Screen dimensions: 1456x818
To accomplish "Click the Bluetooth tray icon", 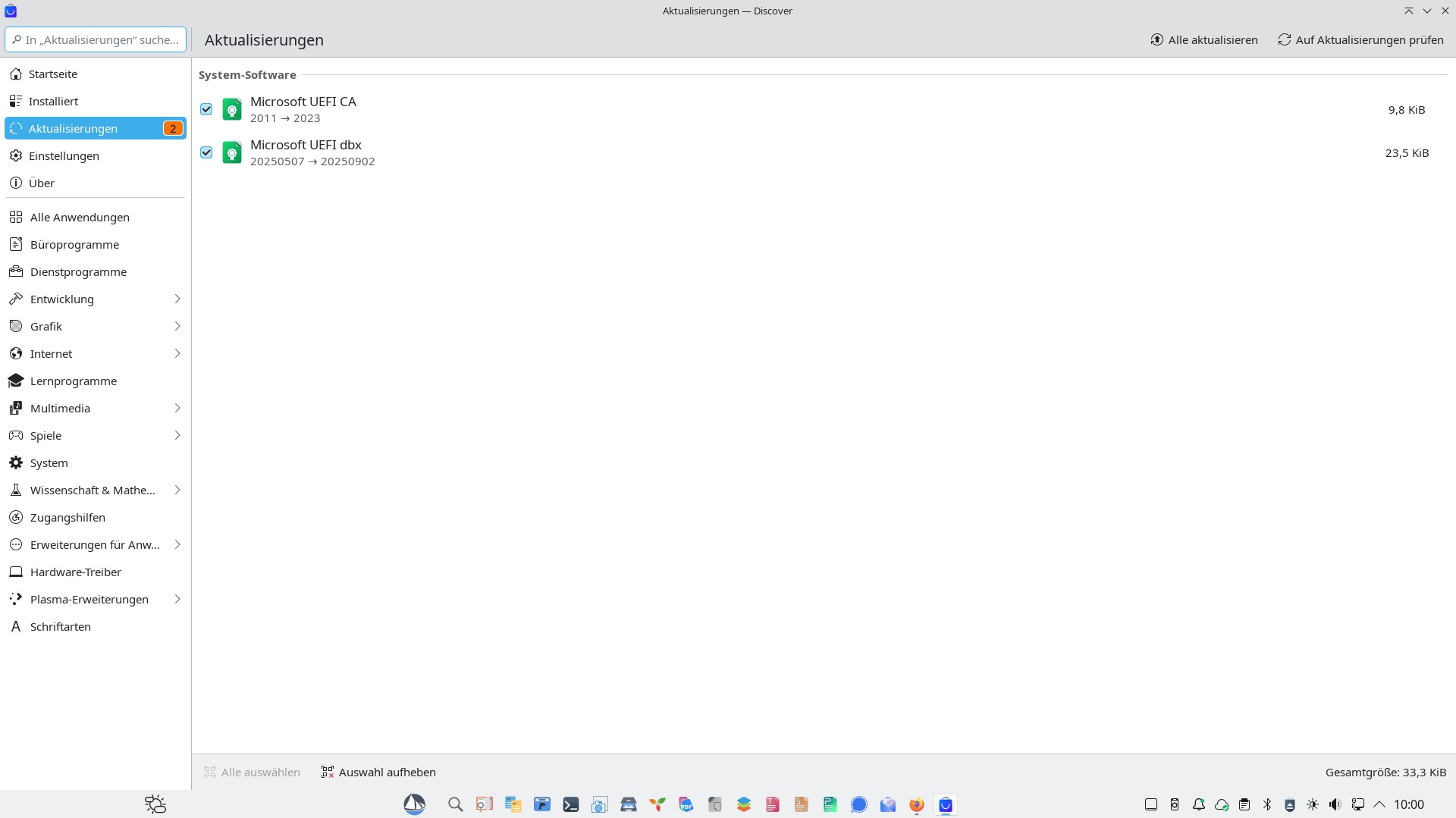I will [x=1267, y=805].
